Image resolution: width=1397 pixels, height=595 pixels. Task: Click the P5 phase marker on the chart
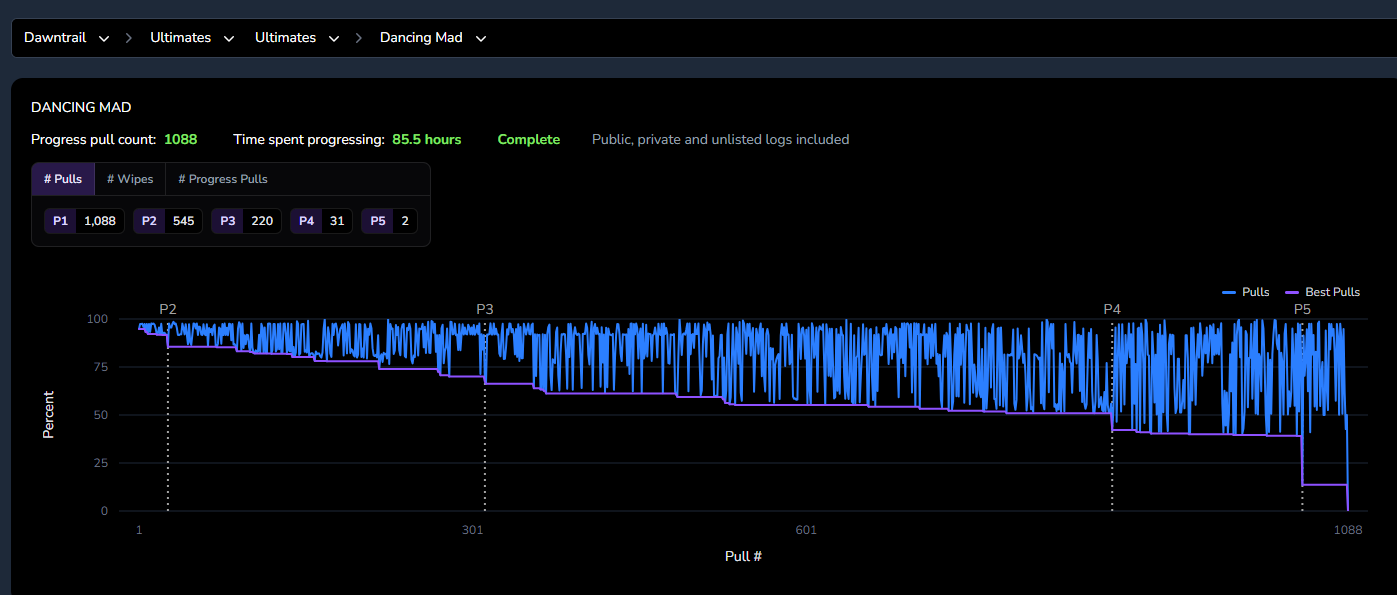[x=1302, y=309]
